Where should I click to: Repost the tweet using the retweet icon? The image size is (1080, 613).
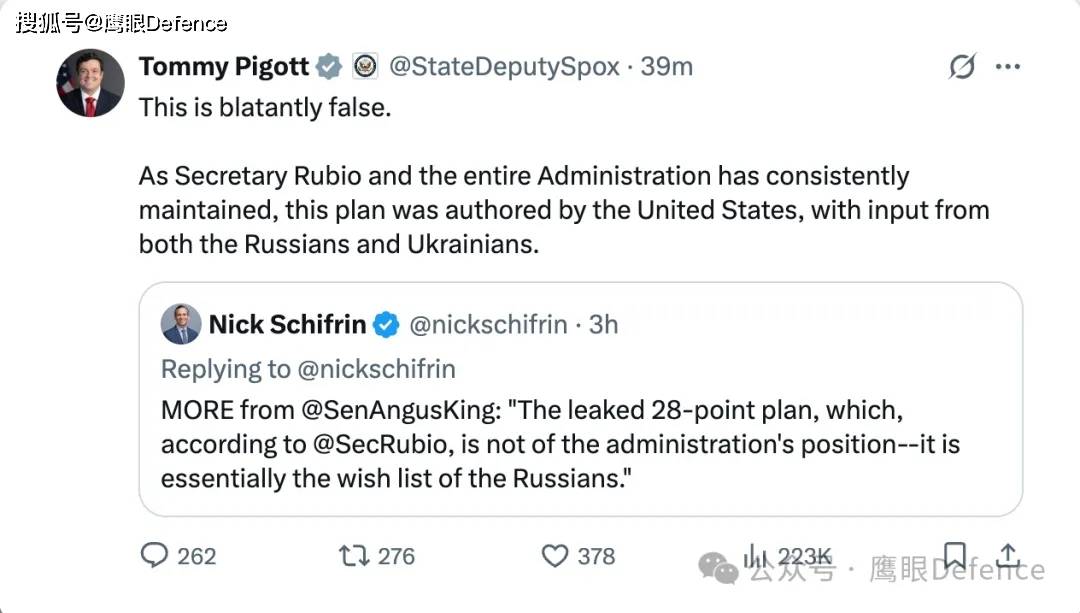(354, 555)
